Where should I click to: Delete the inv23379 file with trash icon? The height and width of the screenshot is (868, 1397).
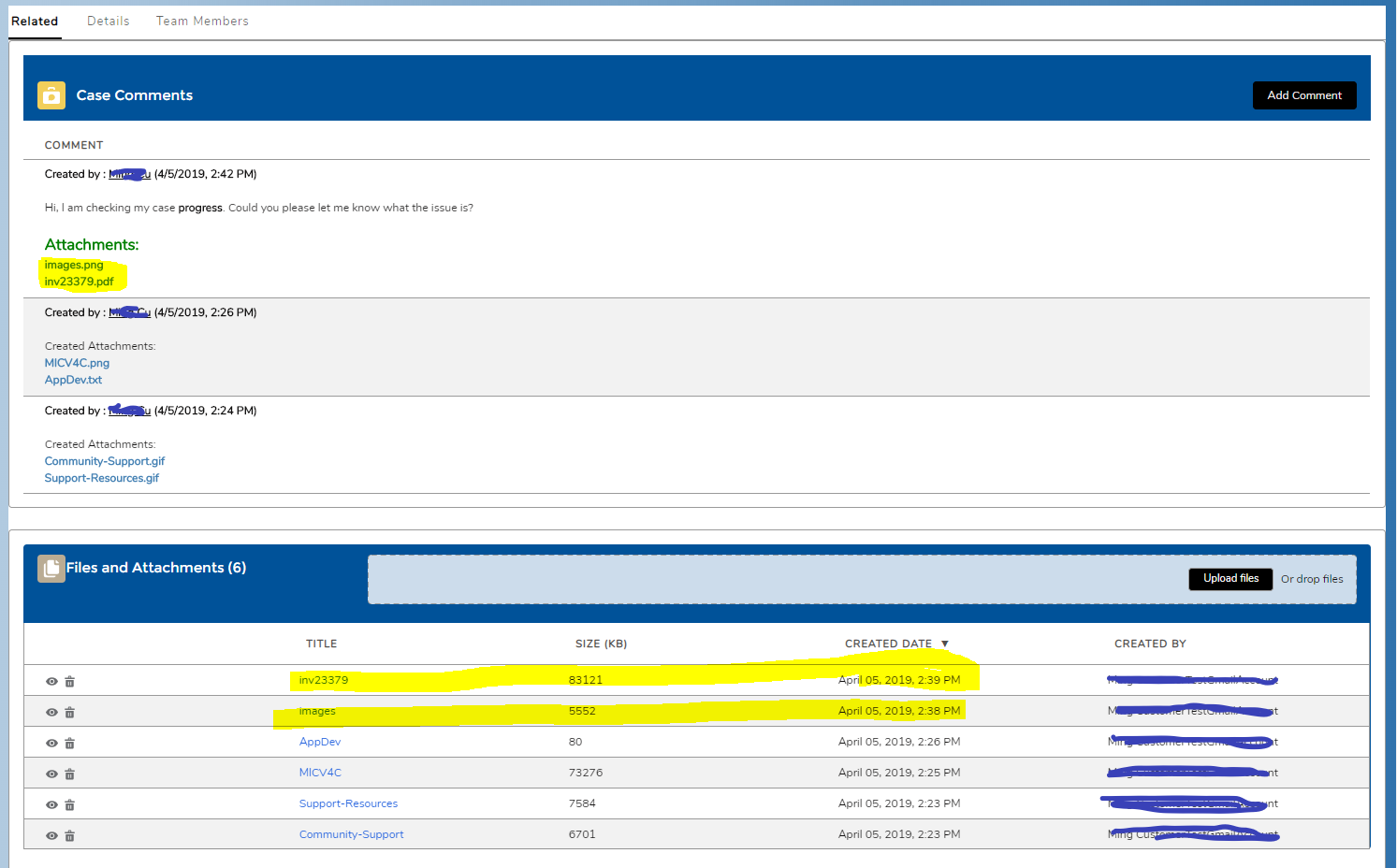[x=69, y=682]
